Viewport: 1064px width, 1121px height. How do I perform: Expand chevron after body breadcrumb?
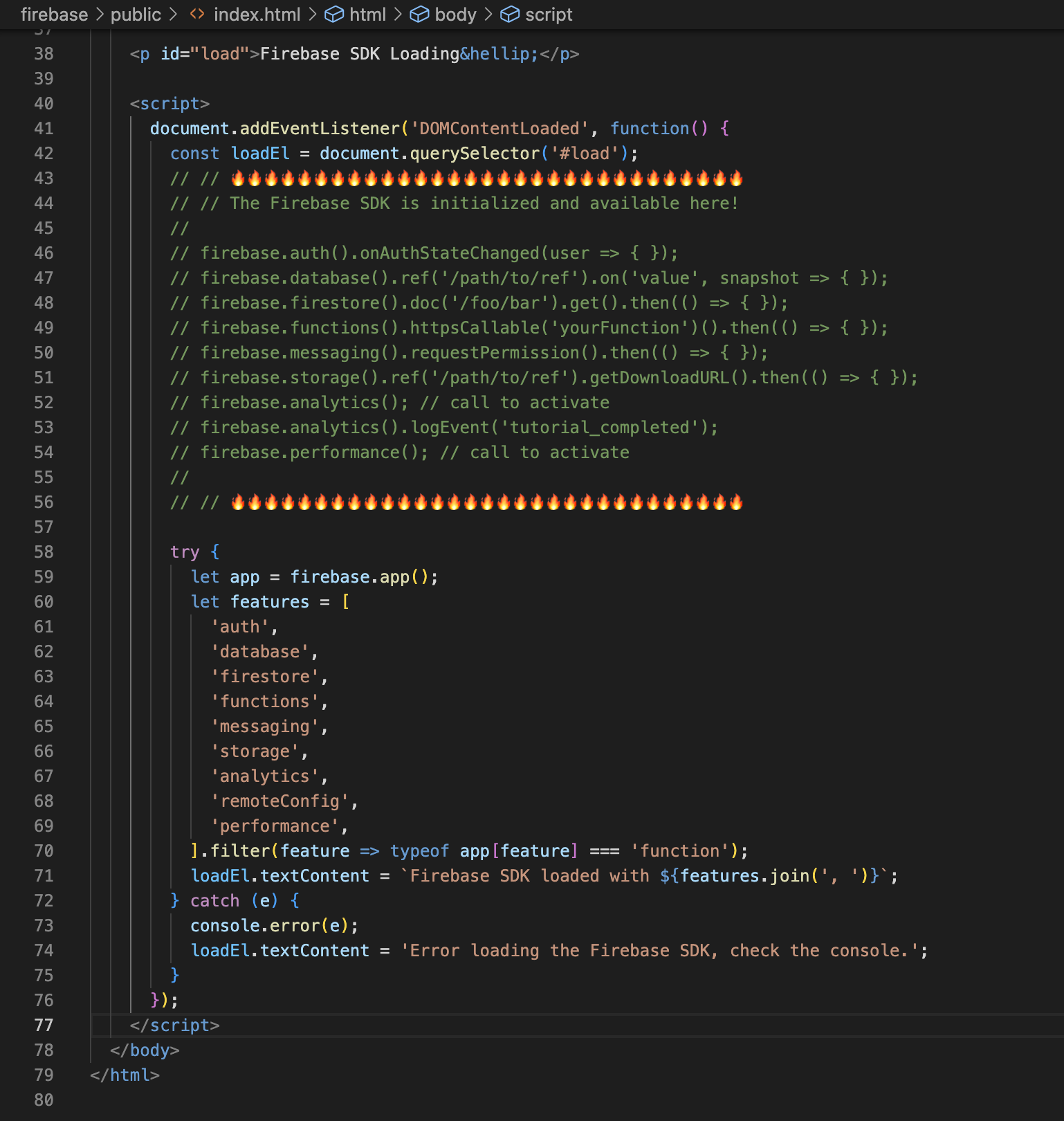pos(488,15)
